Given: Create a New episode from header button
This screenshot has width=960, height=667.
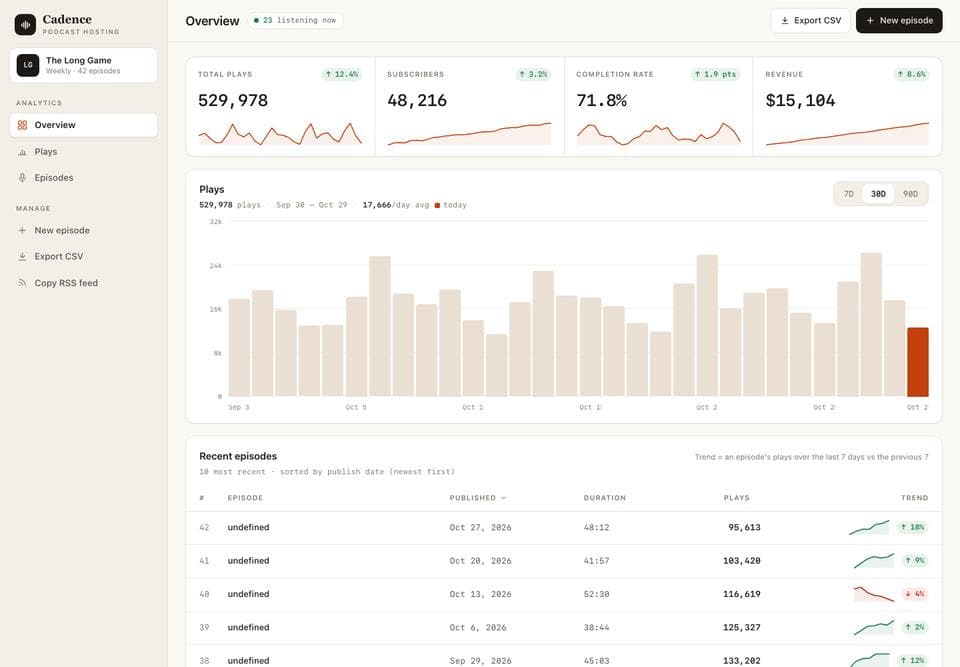Looking at the screenshot, I should (899, 21).
